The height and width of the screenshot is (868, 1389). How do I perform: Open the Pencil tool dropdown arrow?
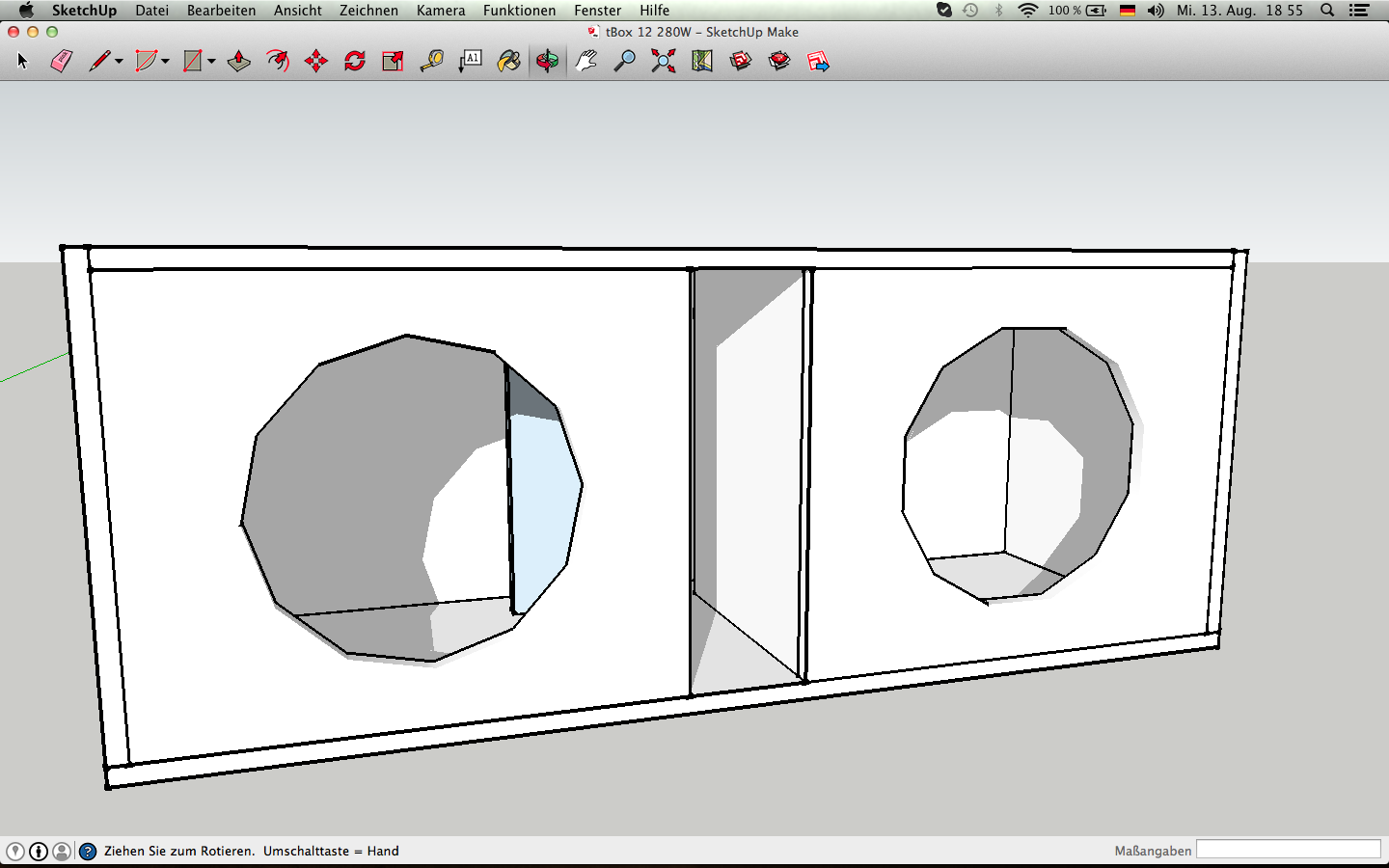(119, 62)
